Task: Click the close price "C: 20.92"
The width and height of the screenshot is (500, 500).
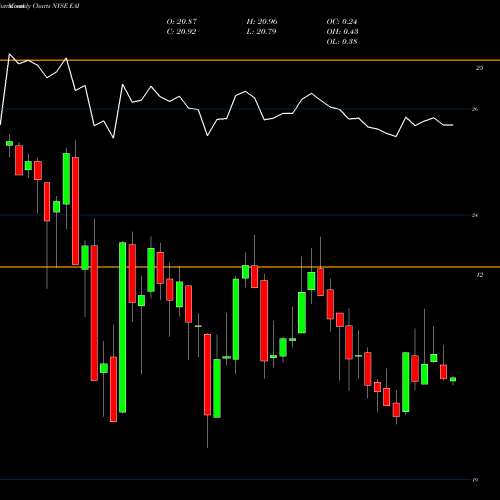Action: pos(181,32)
